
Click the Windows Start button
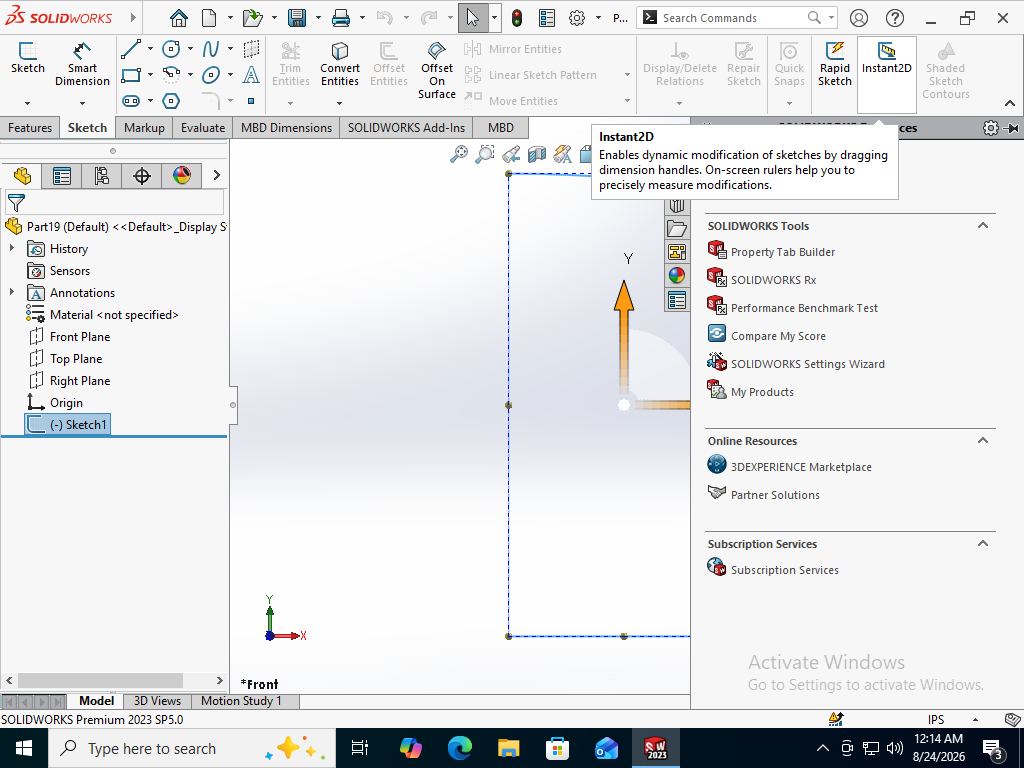(x=24, y=748)
